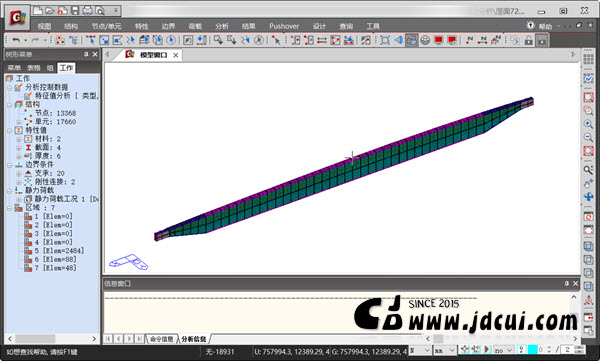Viewport: 600px width, 361px height.
Task: Click the cyan color box in status bar
Action: pos(532,350)
